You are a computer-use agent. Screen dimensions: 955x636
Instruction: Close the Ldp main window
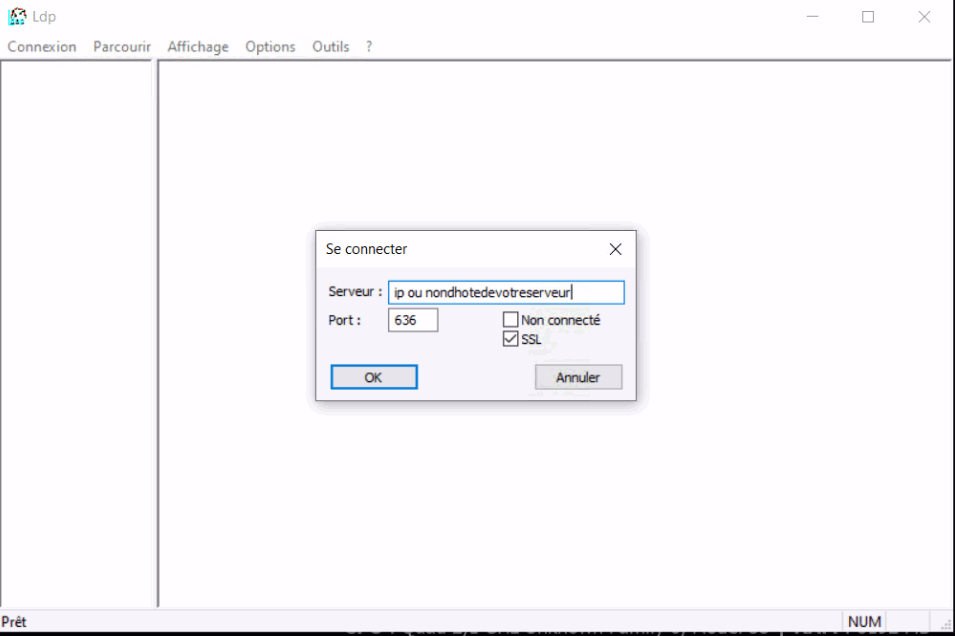click(x=924, y=17)
